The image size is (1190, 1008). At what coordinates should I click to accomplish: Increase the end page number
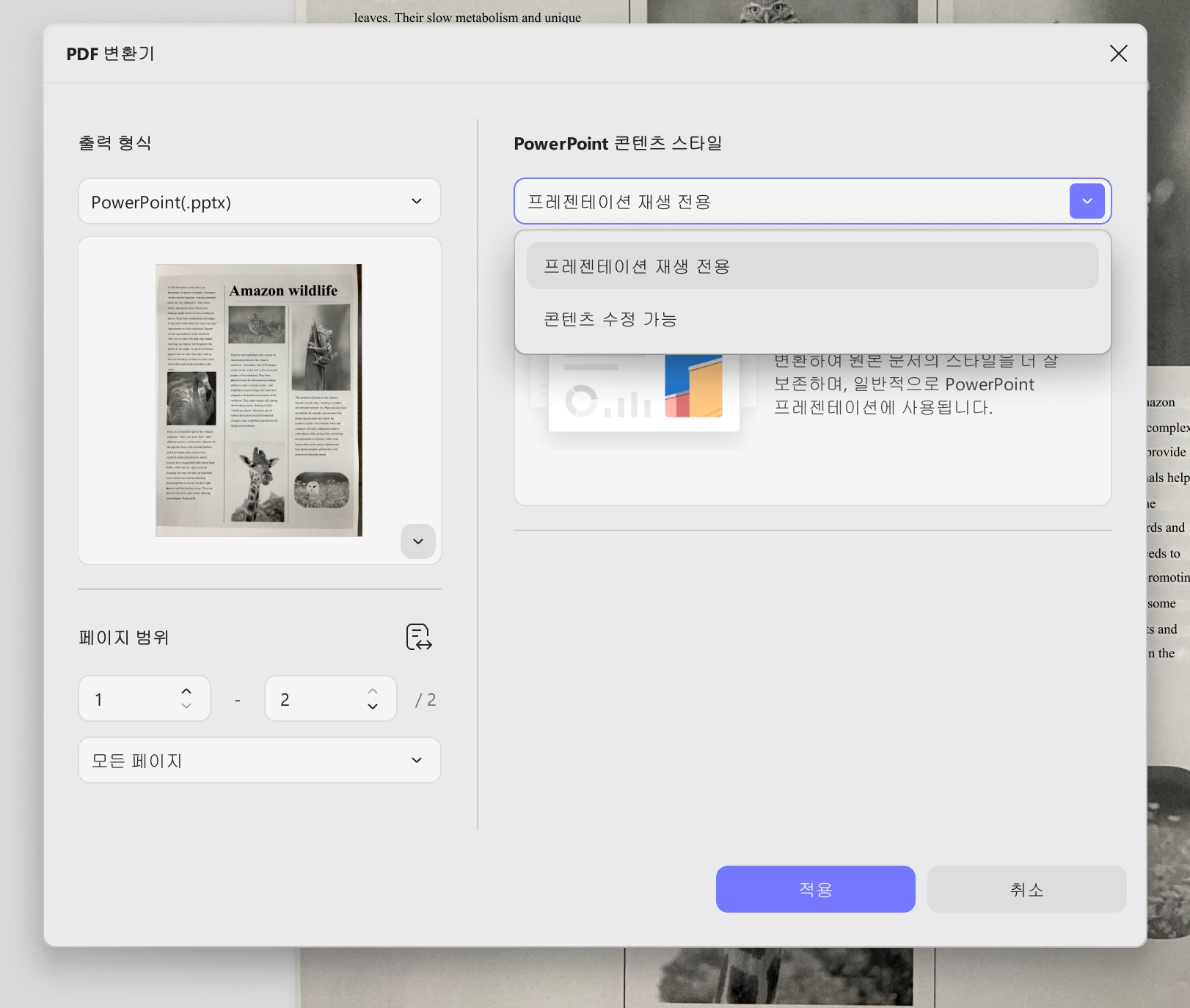[373, 691]
